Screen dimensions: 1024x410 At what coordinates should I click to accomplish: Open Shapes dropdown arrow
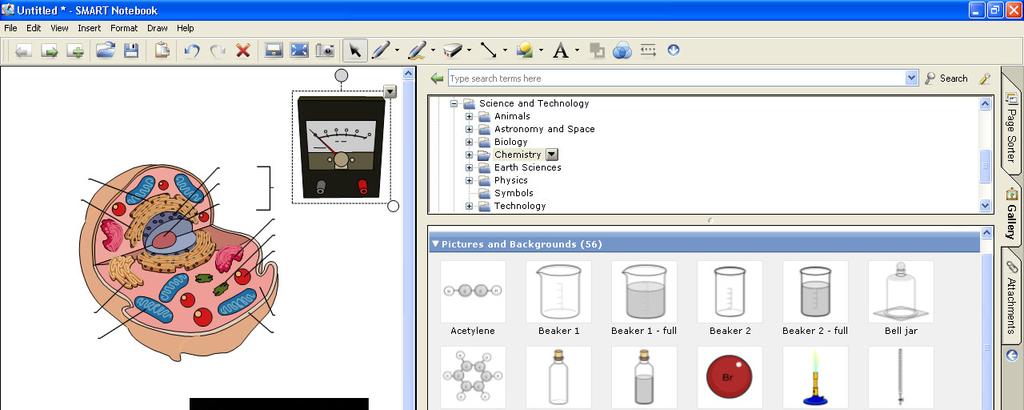(540, 50)
